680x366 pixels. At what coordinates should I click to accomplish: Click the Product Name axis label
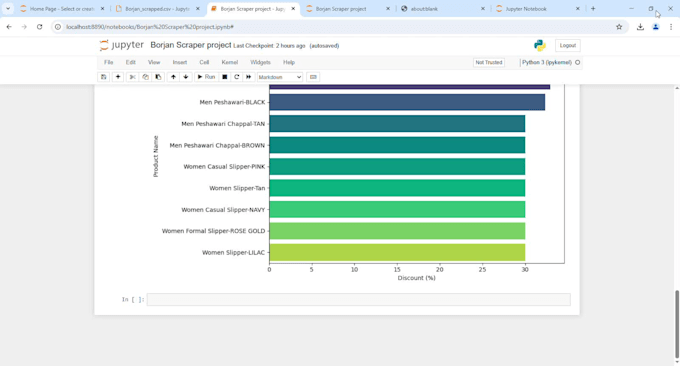coord(156,157)
